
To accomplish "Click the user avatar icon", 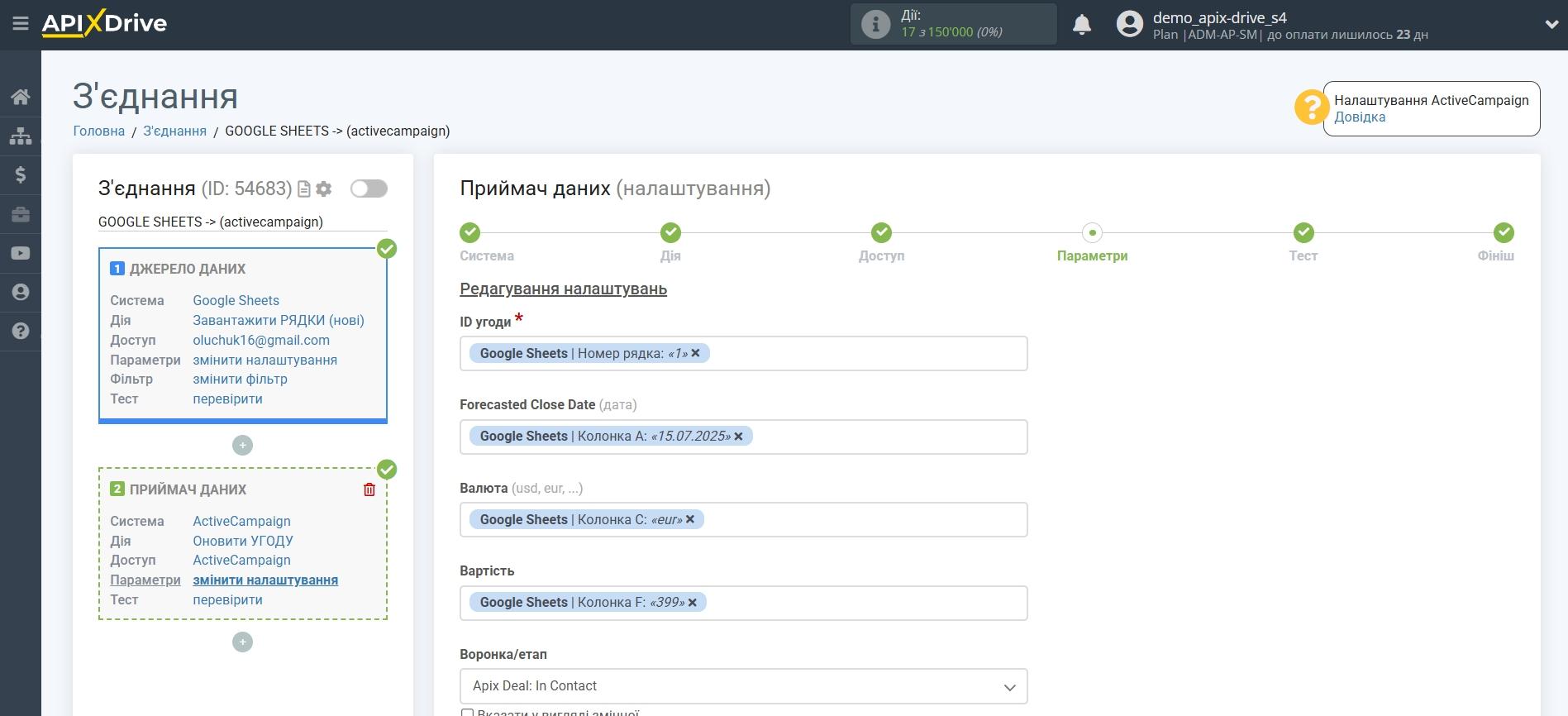I will 1129,24.
